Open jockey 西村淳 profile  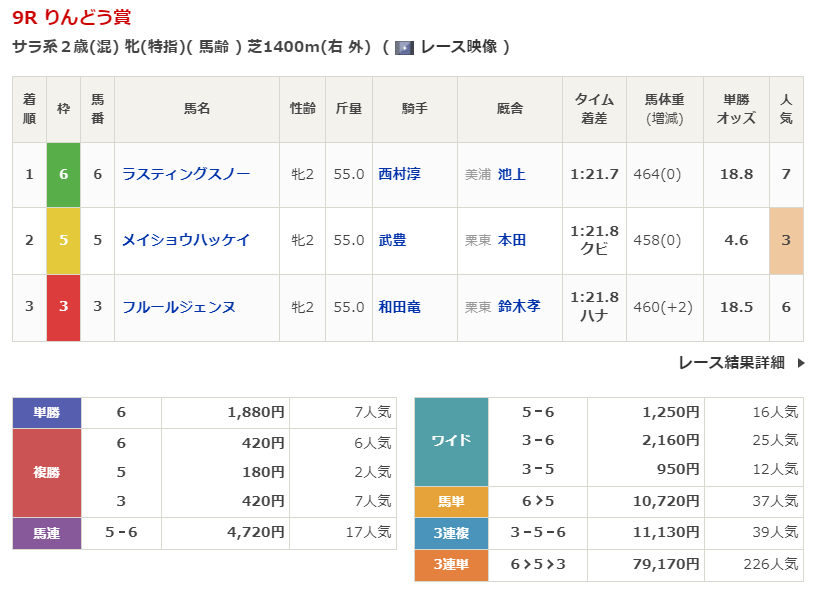point(399,174)
